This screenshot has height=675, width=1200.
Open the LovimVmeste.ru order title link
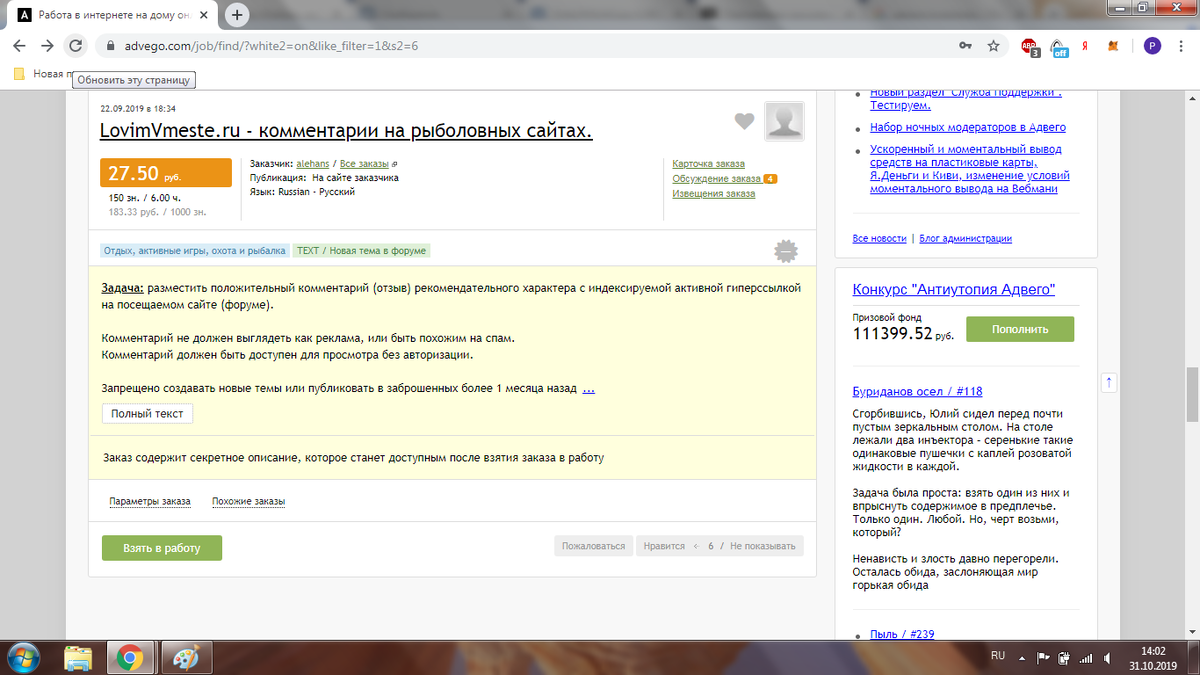pos(346,132)
